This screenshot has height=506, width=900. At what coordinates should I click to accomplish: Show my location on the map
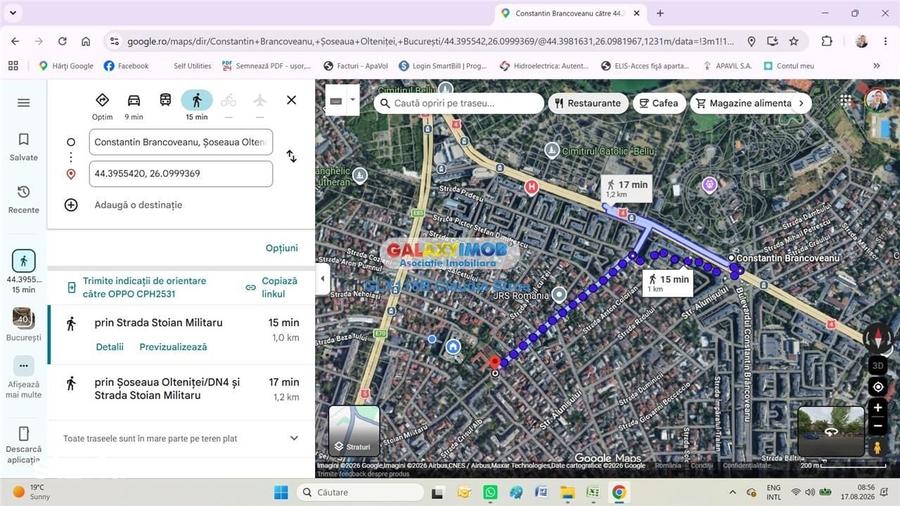[x=878, y=387]
